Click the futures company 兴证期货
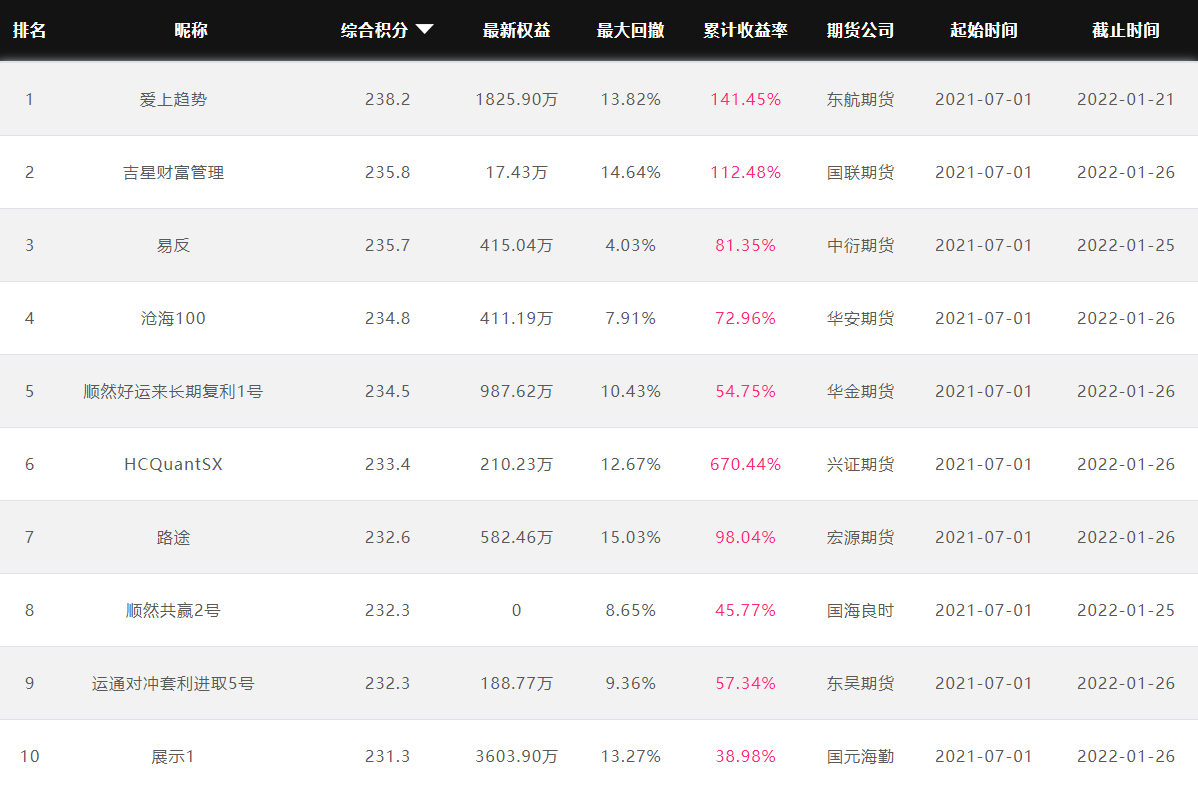Image resolution: width=1198 pixels, height=790 pixels. coord(860,465)
